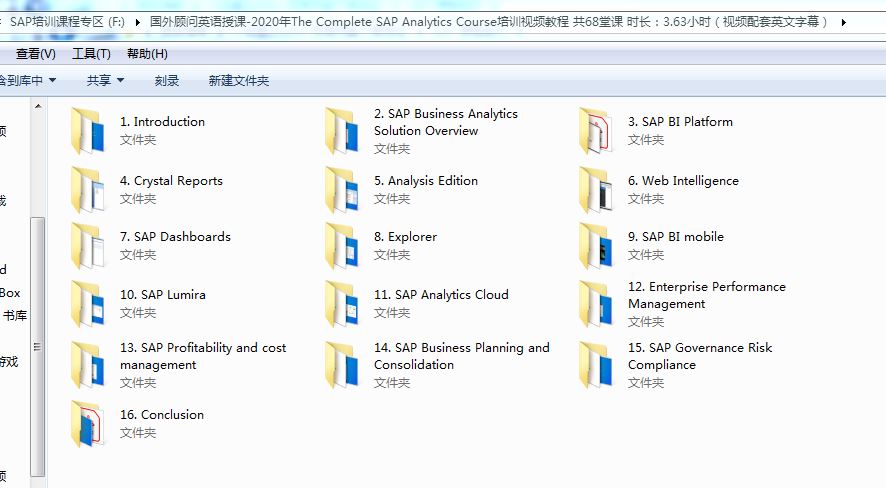Viewport: 886px width, 488px height.
Task: Click the '7. SAP Dashboards' label
Action: coord(175,237)
